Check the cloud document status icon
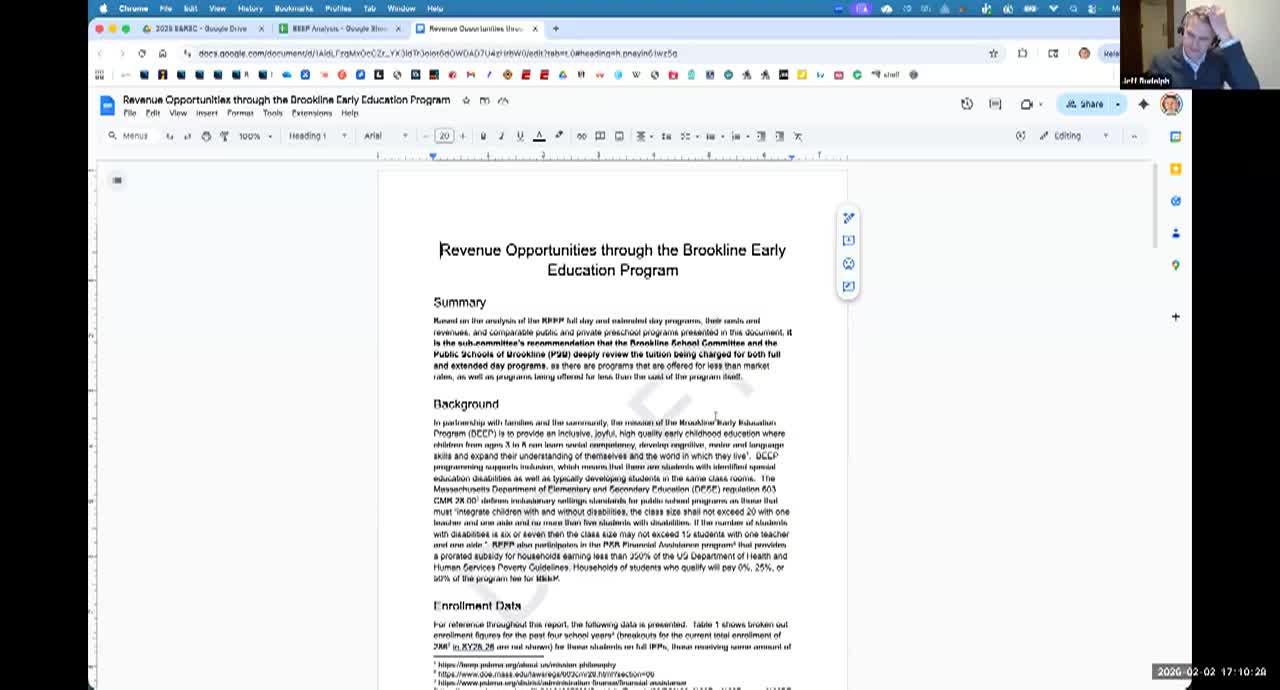Image resolution: width=1280 pixels, height=690 pixels. pos(503,100)
